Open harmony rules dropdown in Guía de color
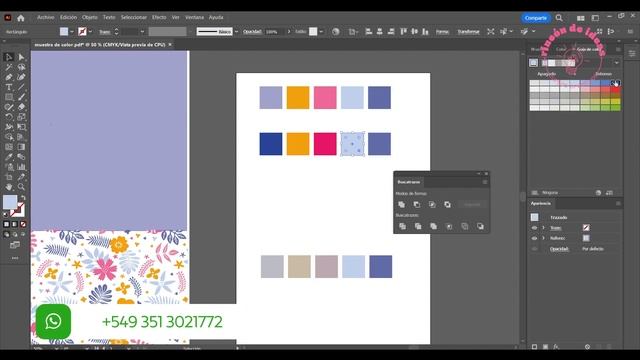 tap(616, 63)
